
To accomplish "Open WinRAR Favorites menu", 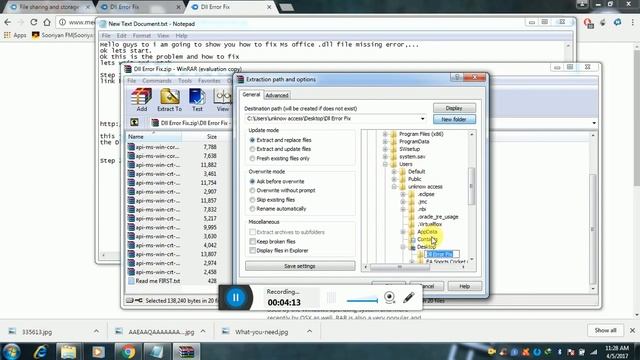I will pos(209,81).
